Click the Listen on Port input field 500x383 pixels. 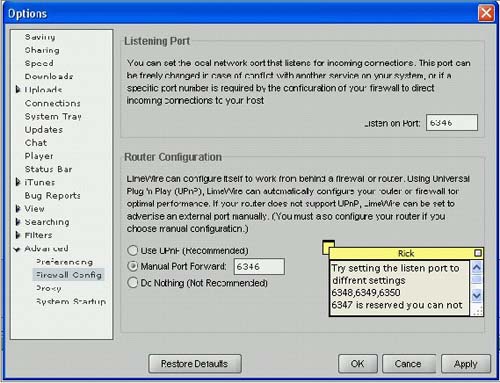coord(452,122)
